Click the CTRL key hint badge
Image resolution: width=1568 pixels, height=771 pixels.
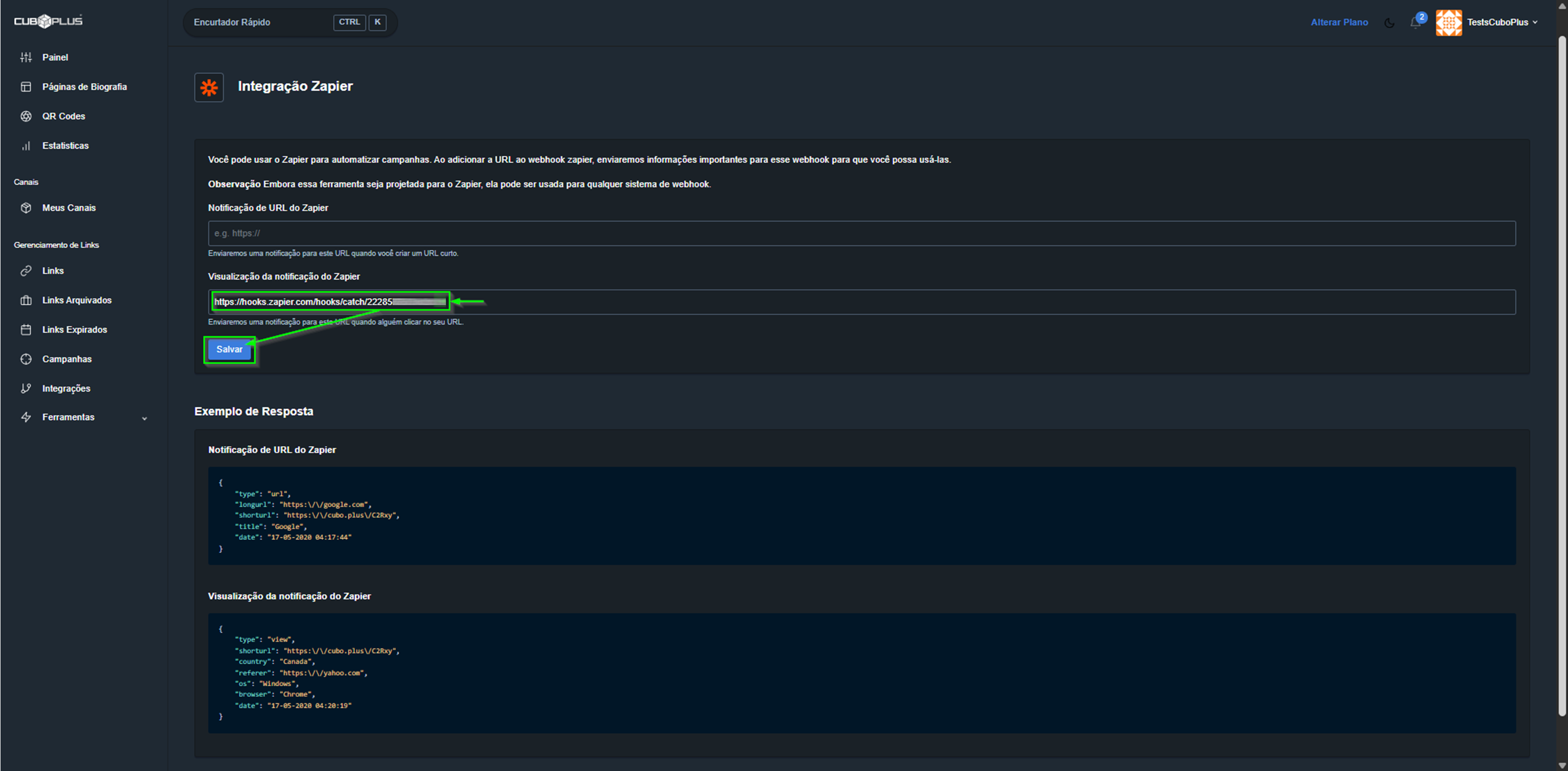pyautogui.click(x=350, y=22)
